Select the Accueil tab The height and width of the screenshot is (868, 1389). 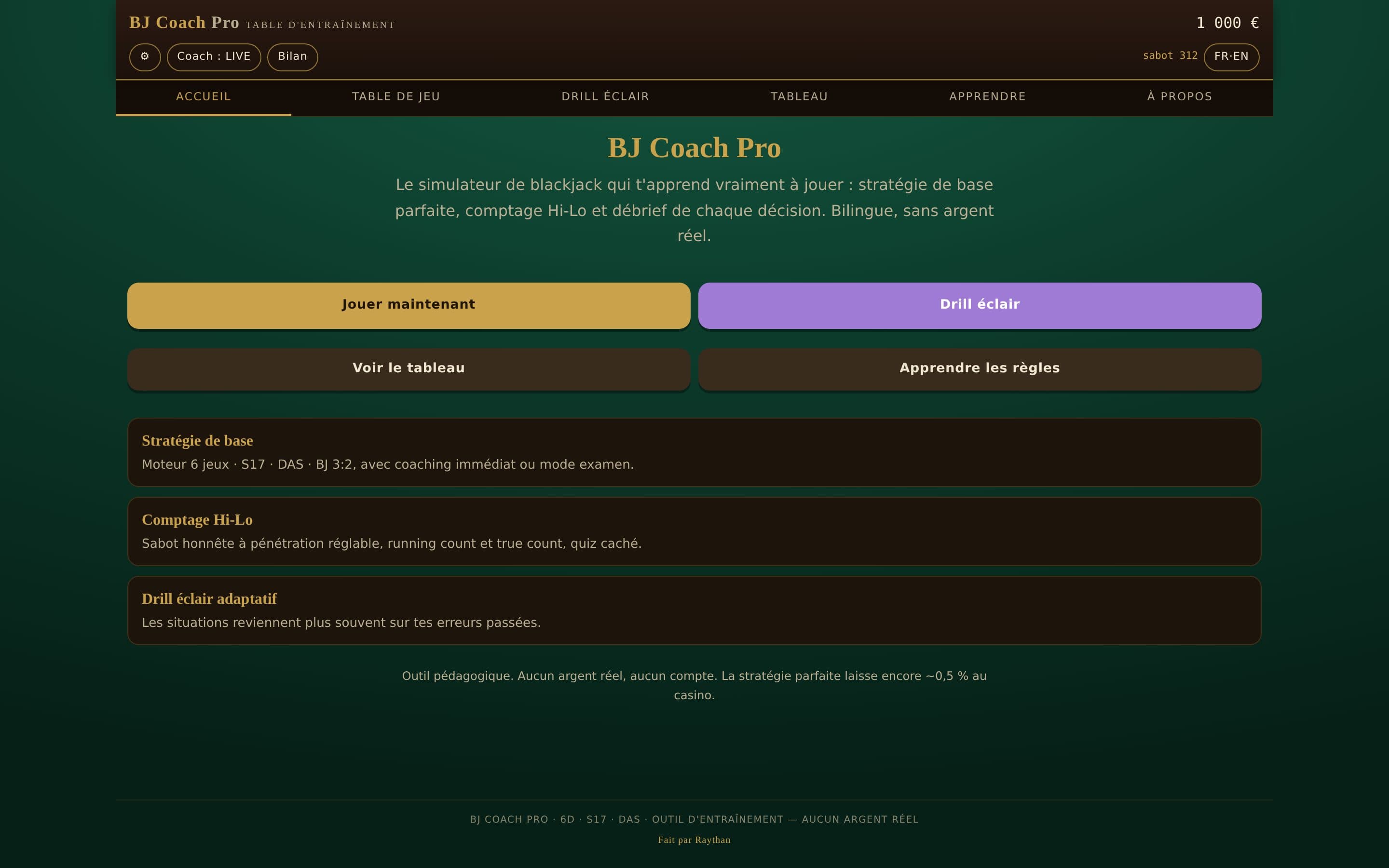(x=203, y=97)
